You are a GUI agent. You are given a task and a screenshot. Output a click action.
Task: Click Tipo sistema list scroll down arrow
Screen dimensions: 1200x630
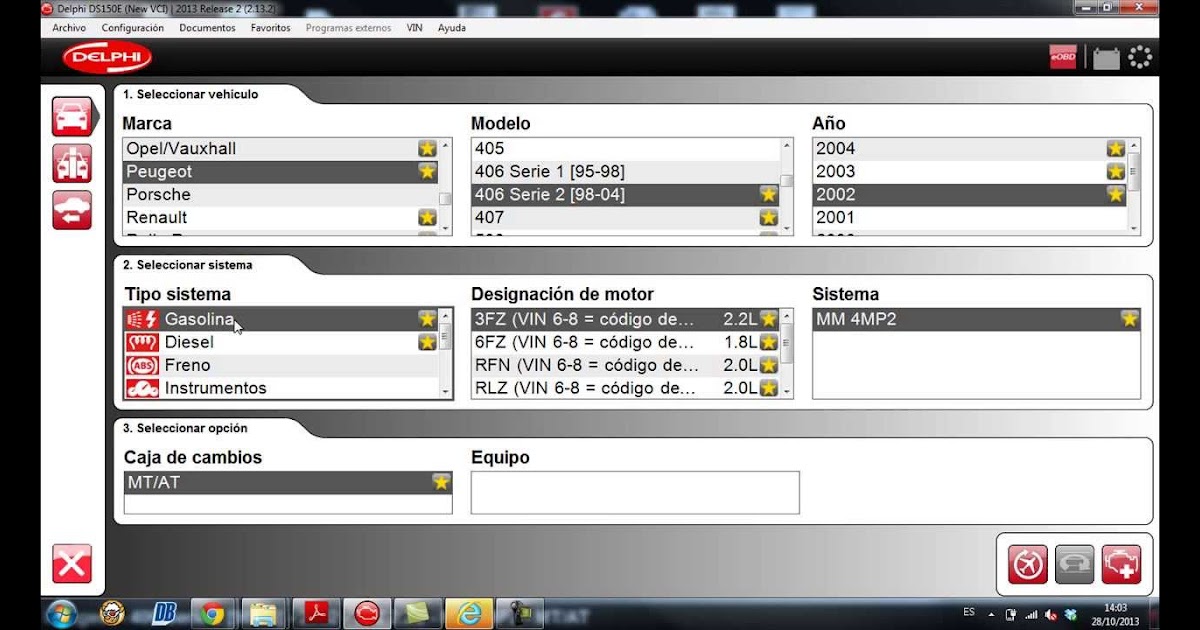446,392
